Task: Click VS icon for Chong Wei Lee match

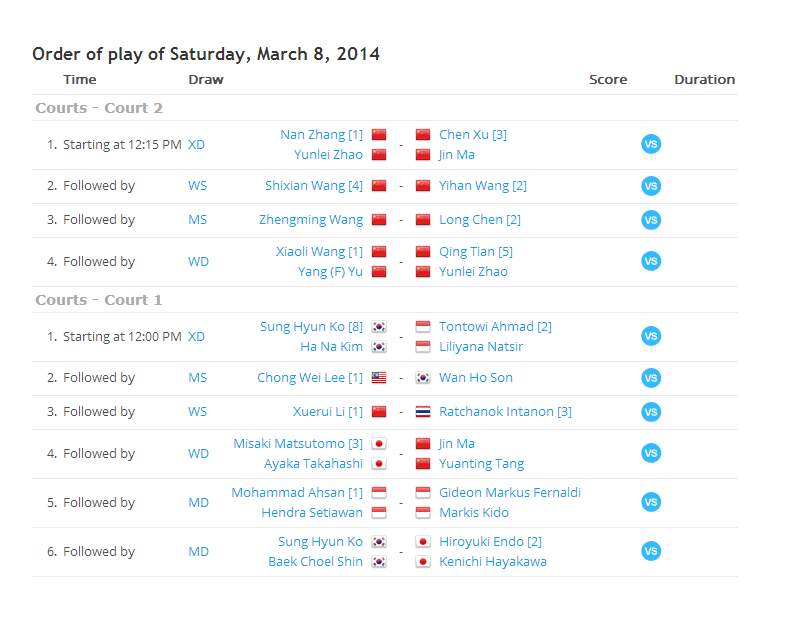Action: [651, 378]
